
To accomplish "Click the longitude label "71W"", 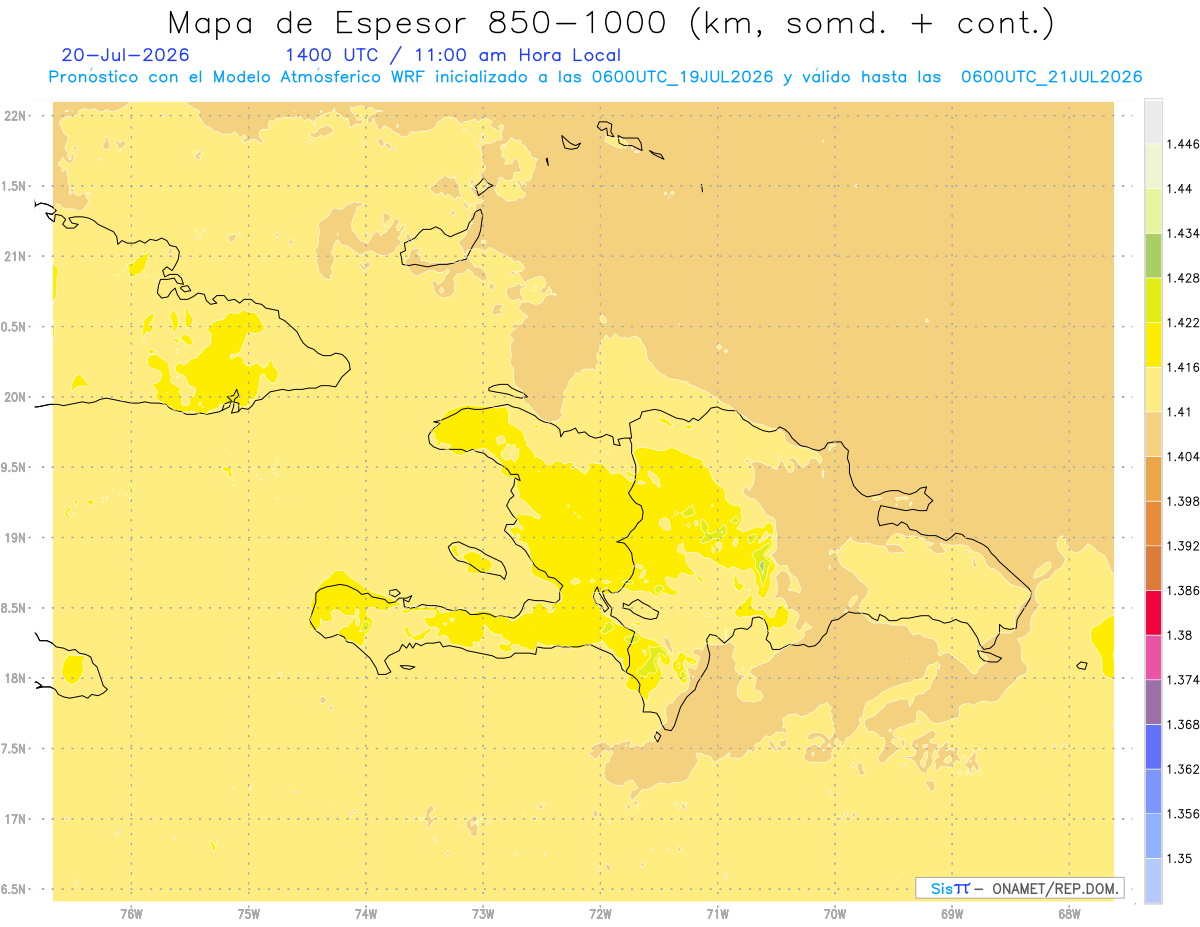I will [x=717, y=914].
